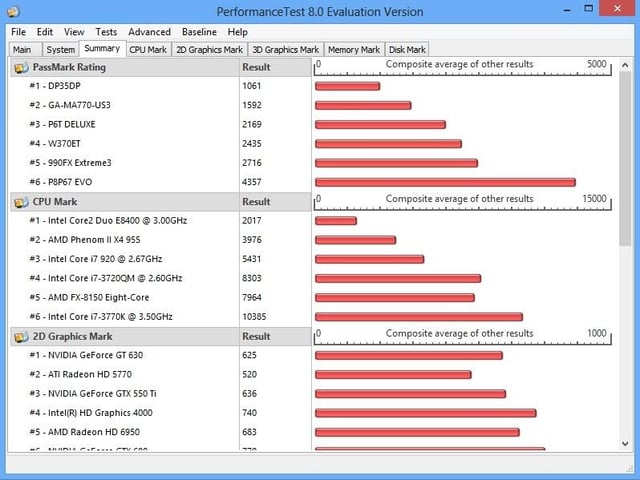The height and width of the screenshot is (480, 640).
Task: Click the vertical scrollbar thumb
Action: coord(625,158)
